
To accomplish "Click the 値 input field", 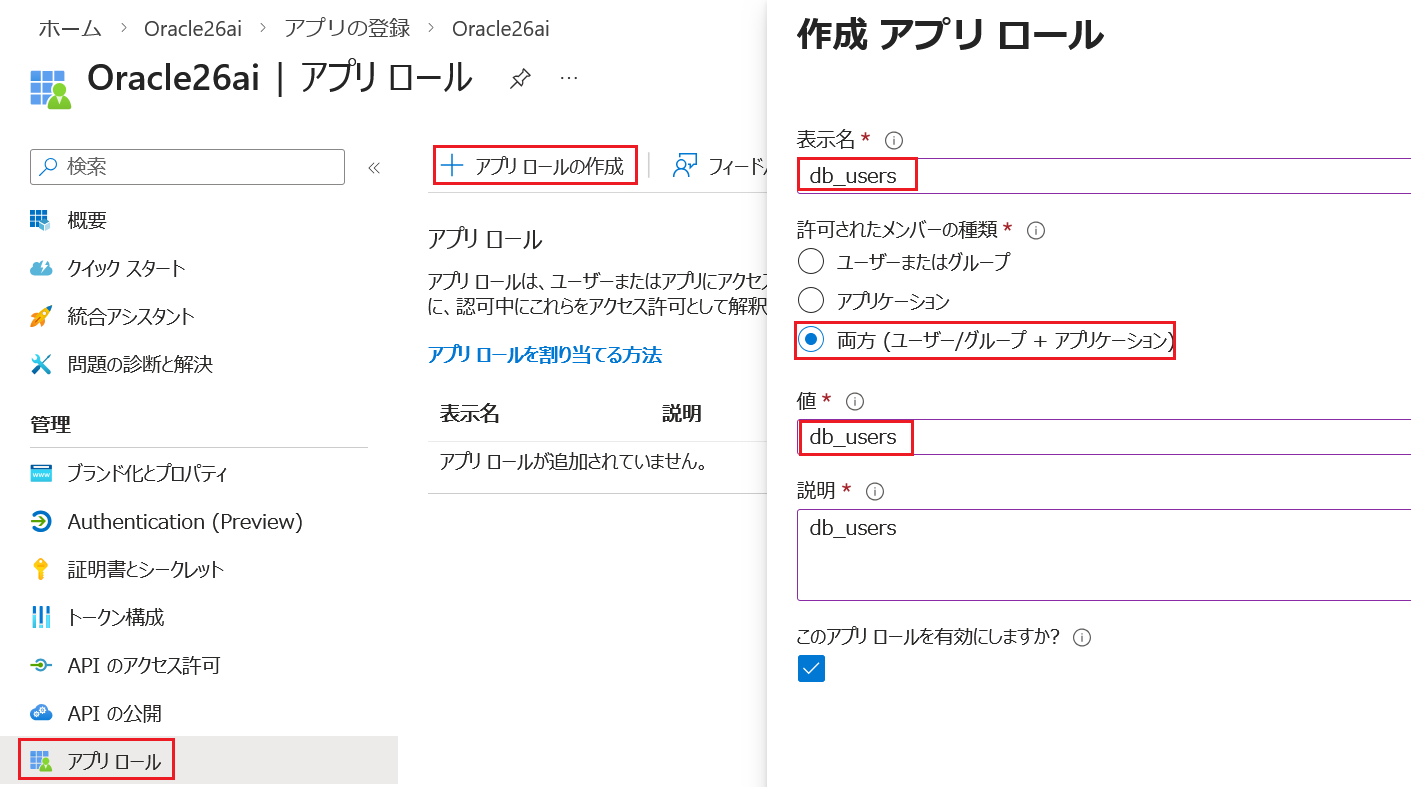I will (1104, 437).
